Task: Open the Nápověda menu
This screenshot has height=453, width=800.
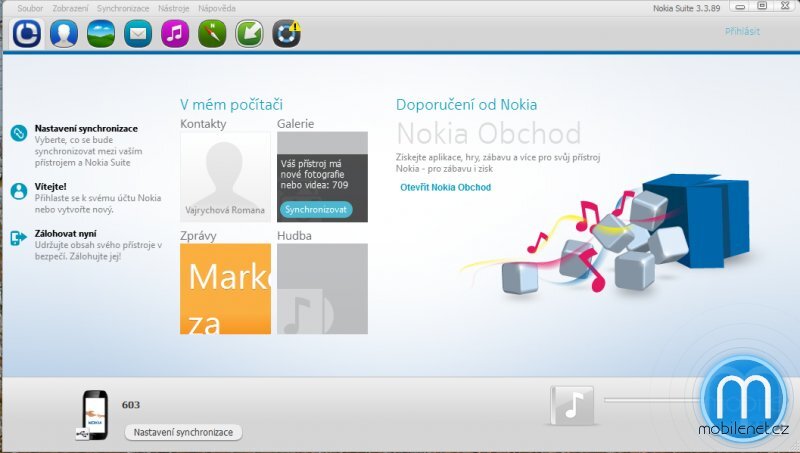Action: coord(217,8)
